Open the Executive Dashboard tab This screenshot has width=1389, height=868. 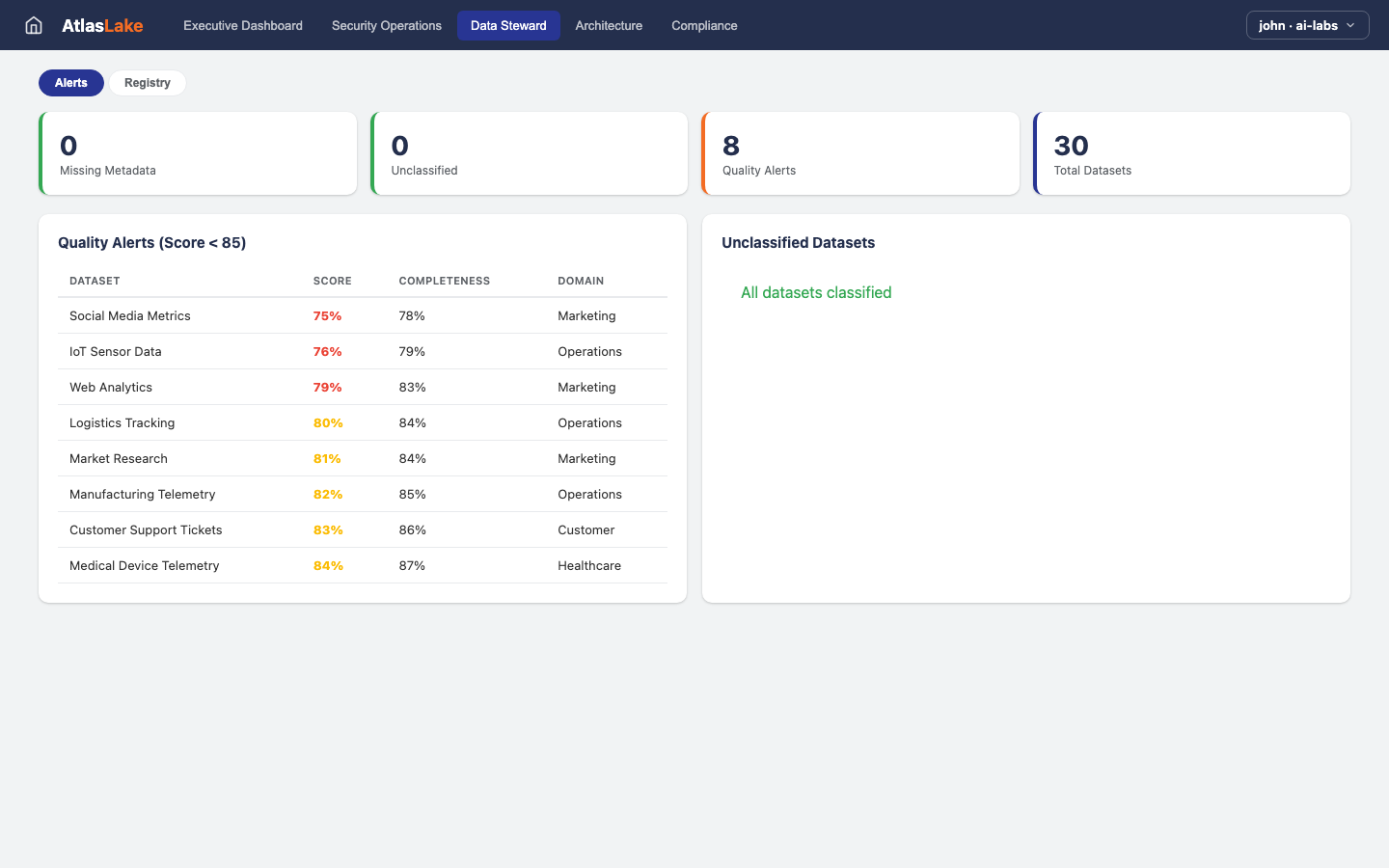point(243,26)
